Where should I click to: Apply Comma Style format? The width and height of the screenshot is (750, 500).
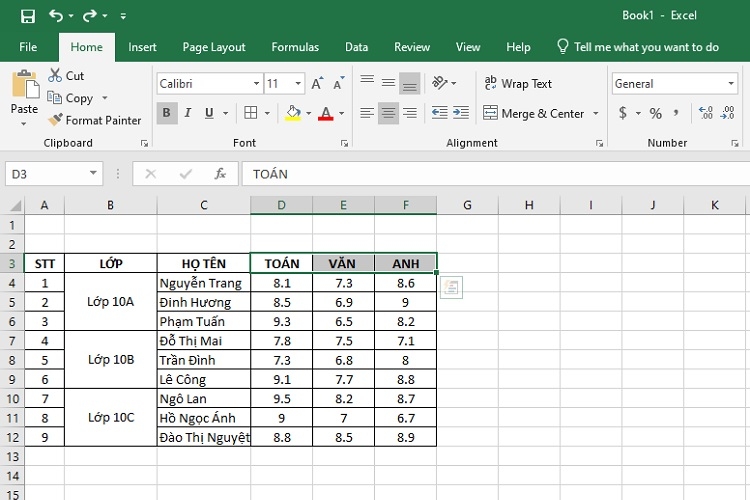point(676,113)
